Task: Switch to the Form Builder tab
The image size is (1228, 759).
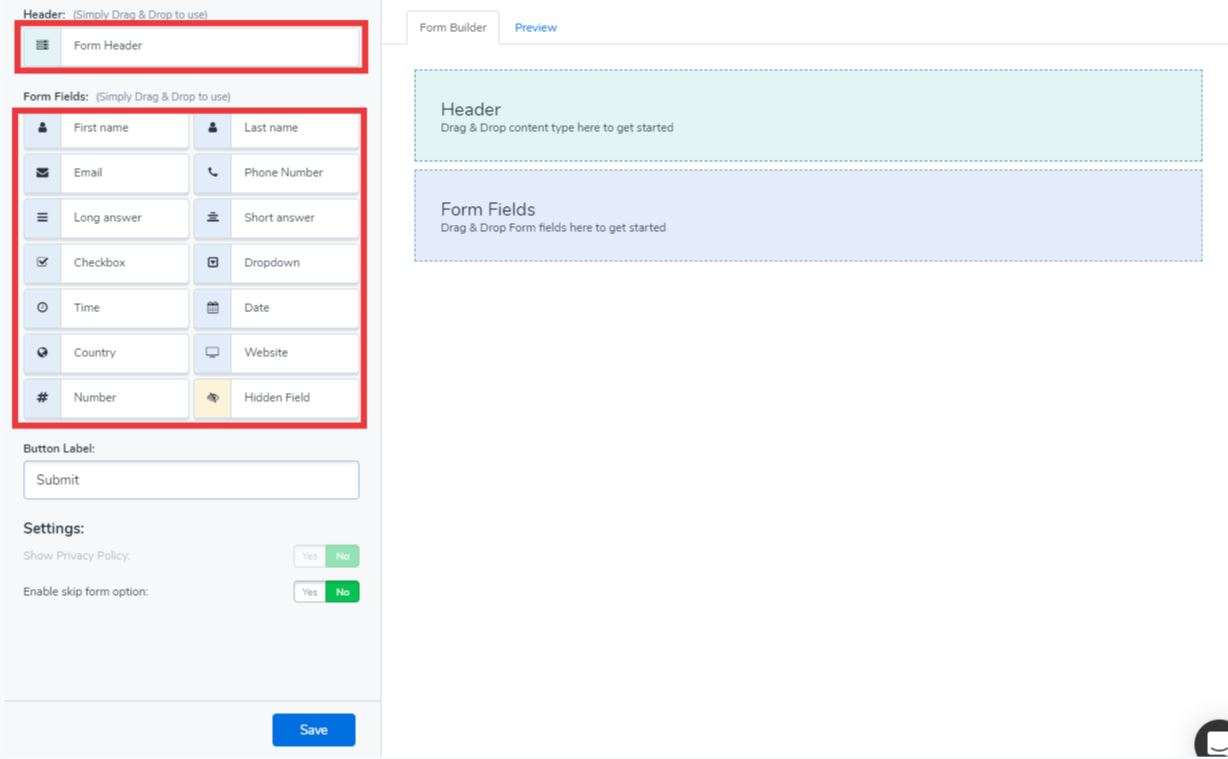Action: point(453,28)
